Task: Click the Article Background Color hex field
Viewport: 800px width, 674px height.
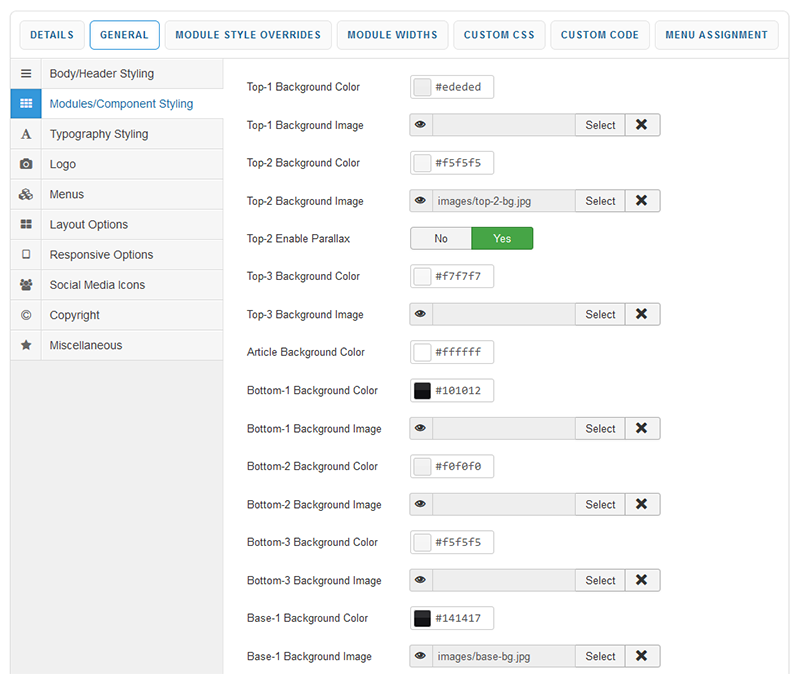Action: click(460, 353)
